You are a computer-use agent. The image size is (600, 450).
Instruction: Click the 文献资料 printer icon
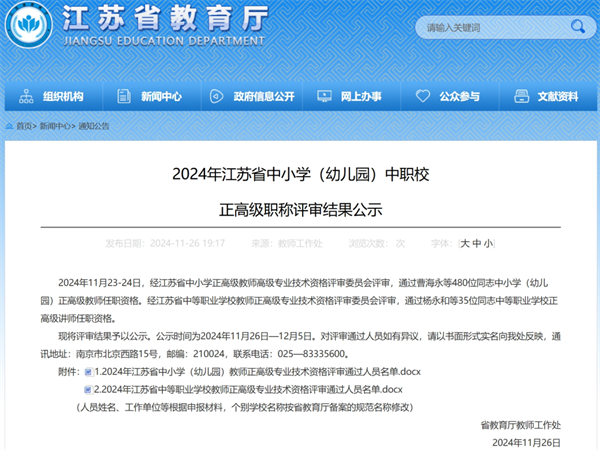521,97
